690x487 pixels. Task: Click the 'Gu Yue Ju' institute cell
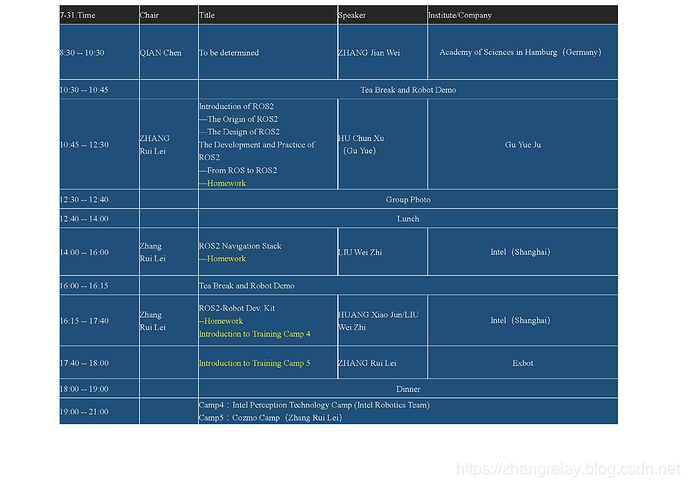(x=522, y=145)
